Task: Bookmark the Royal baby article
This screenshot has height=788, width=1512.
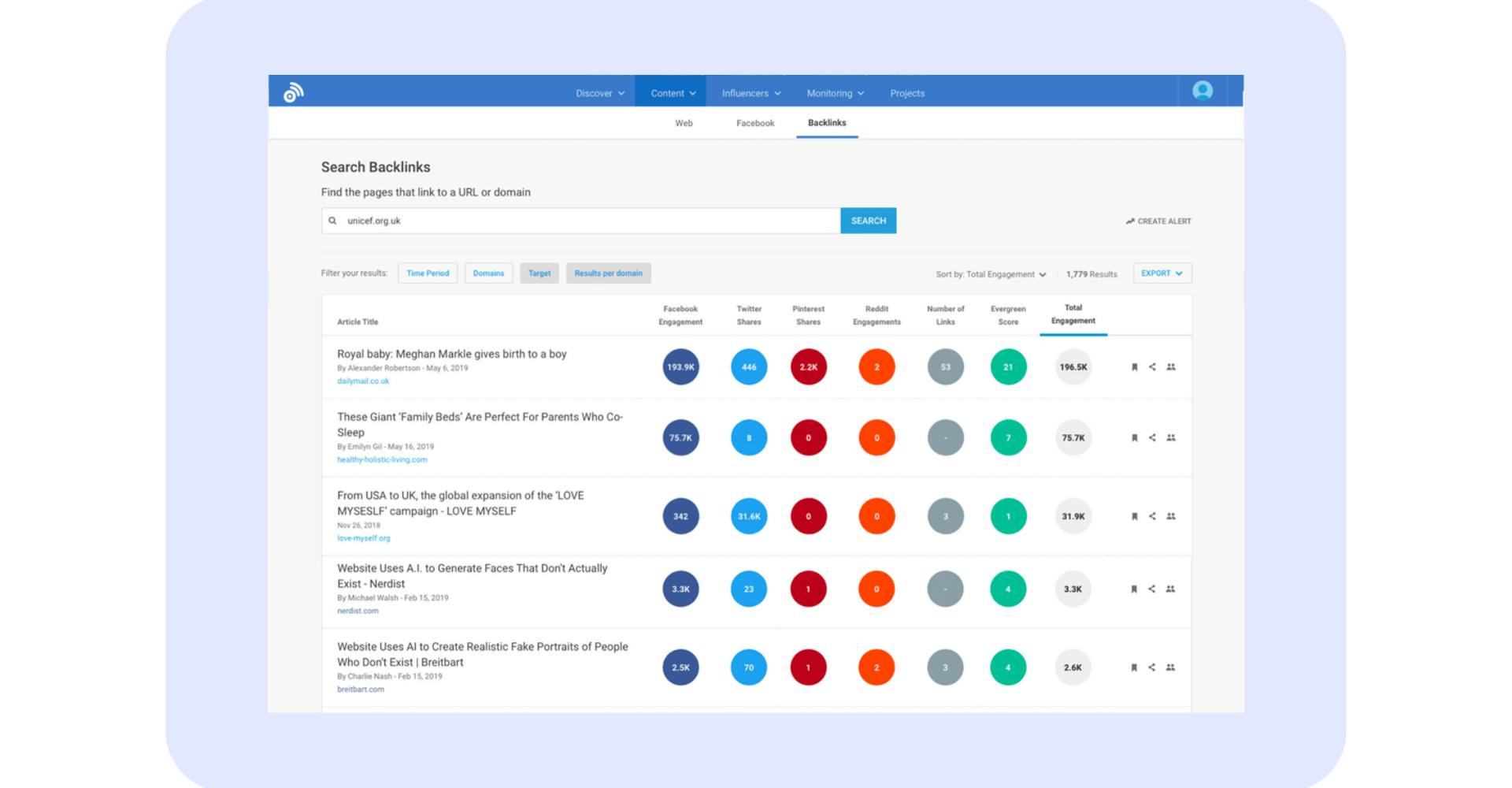Action: tap(1133, 366)
